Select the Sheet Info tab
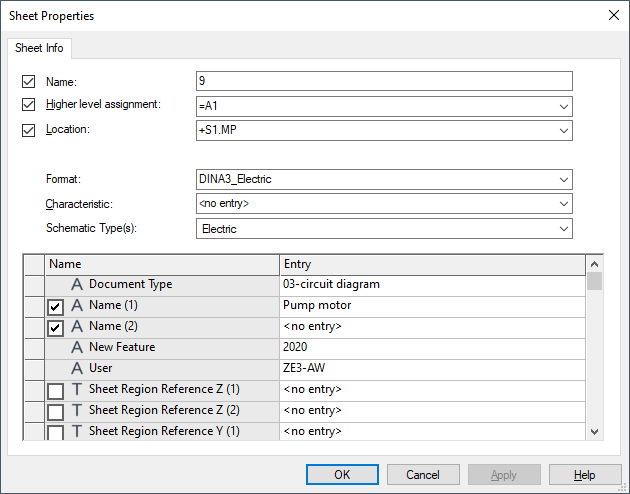This screenshot has width=630, height=494. tap(39, 48)
